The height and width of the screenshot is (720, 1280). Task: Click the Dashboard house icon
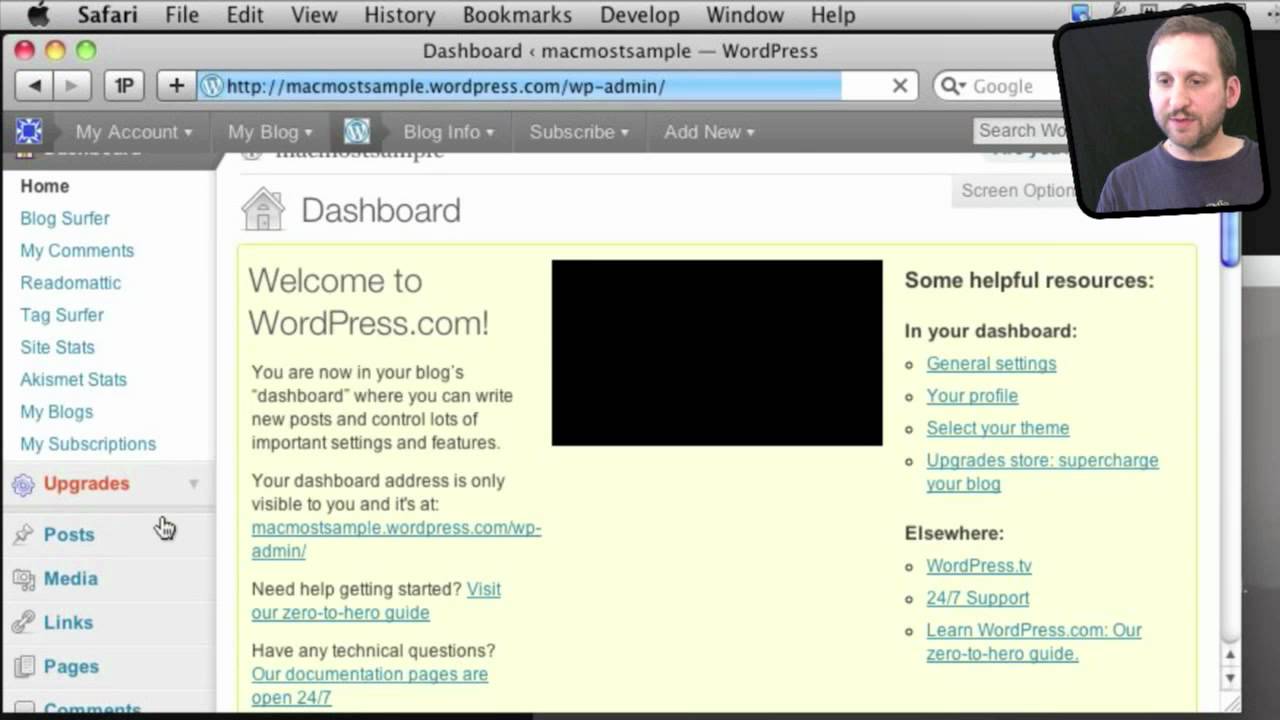click(x=263, y=210)
